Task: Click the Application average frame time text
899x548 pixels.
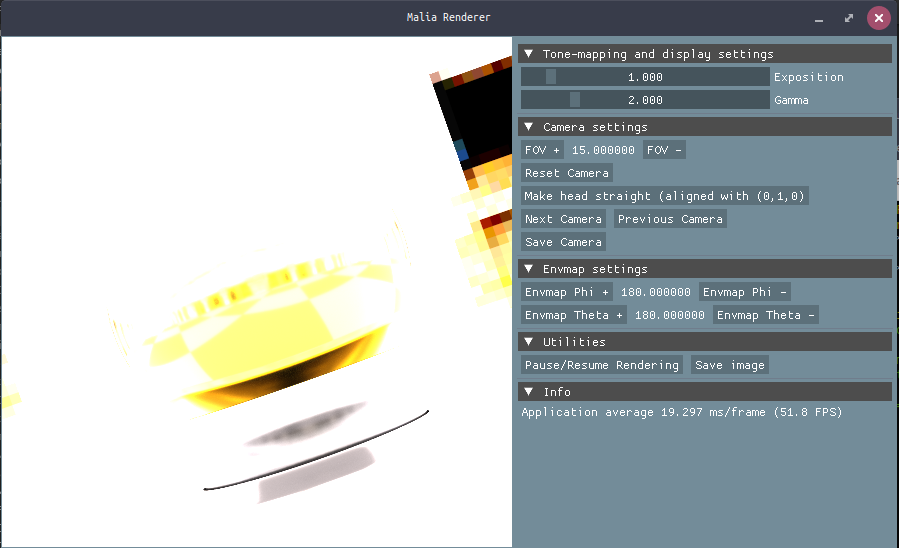Action: pos(682,412)
